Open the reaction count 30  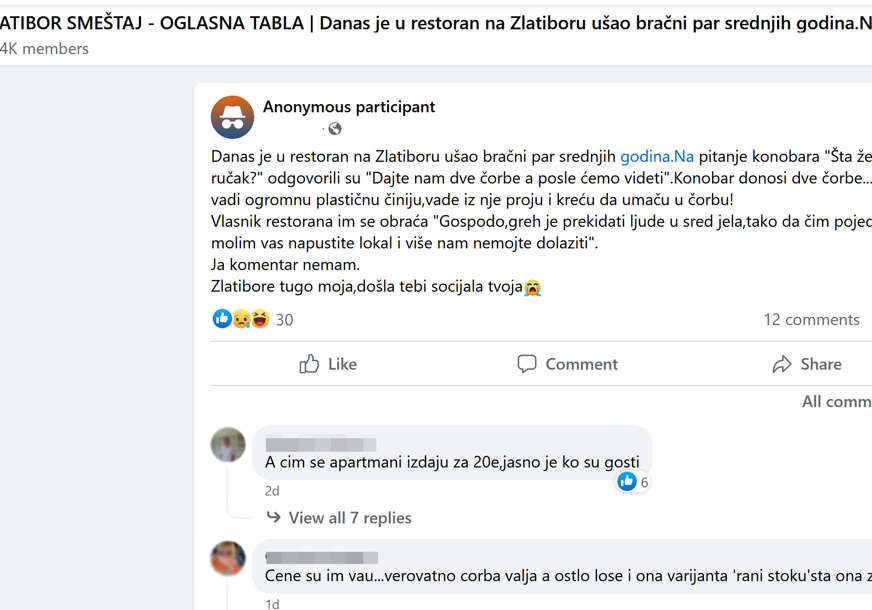point(285,320)
